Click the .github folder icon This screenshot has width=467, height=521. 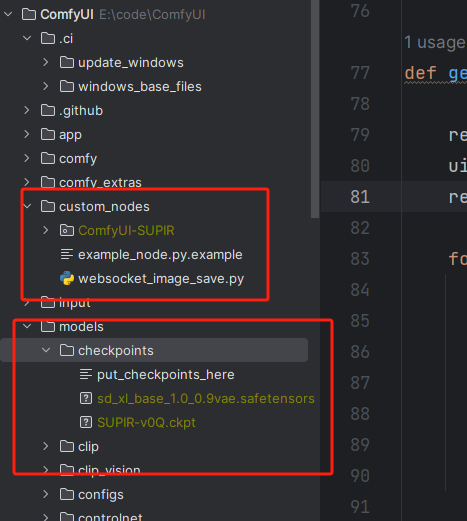[x=48, y=110]
